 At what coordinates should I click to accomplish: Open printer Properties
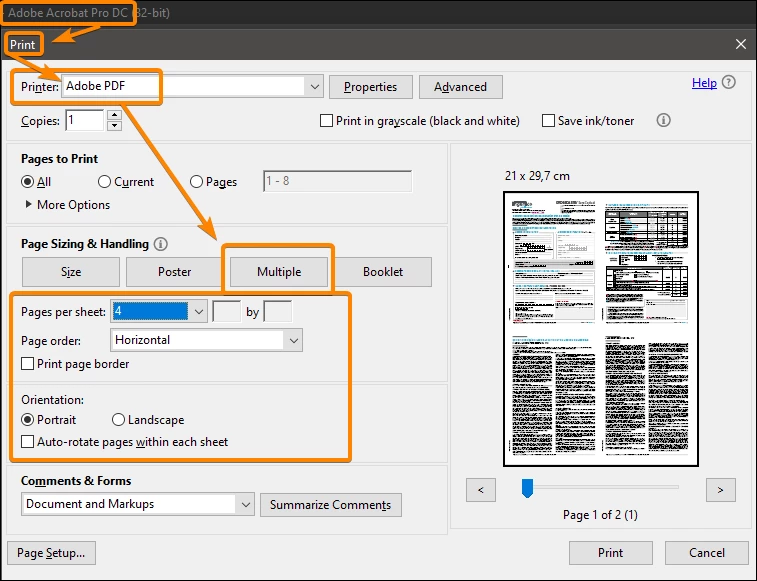coord(371,87)
